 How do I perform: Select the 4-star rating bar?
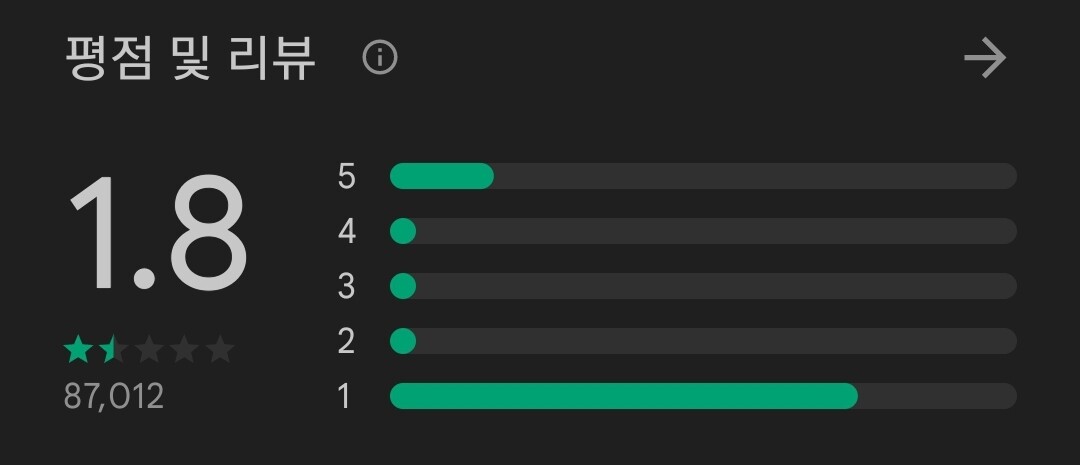(x=702, y=231)
